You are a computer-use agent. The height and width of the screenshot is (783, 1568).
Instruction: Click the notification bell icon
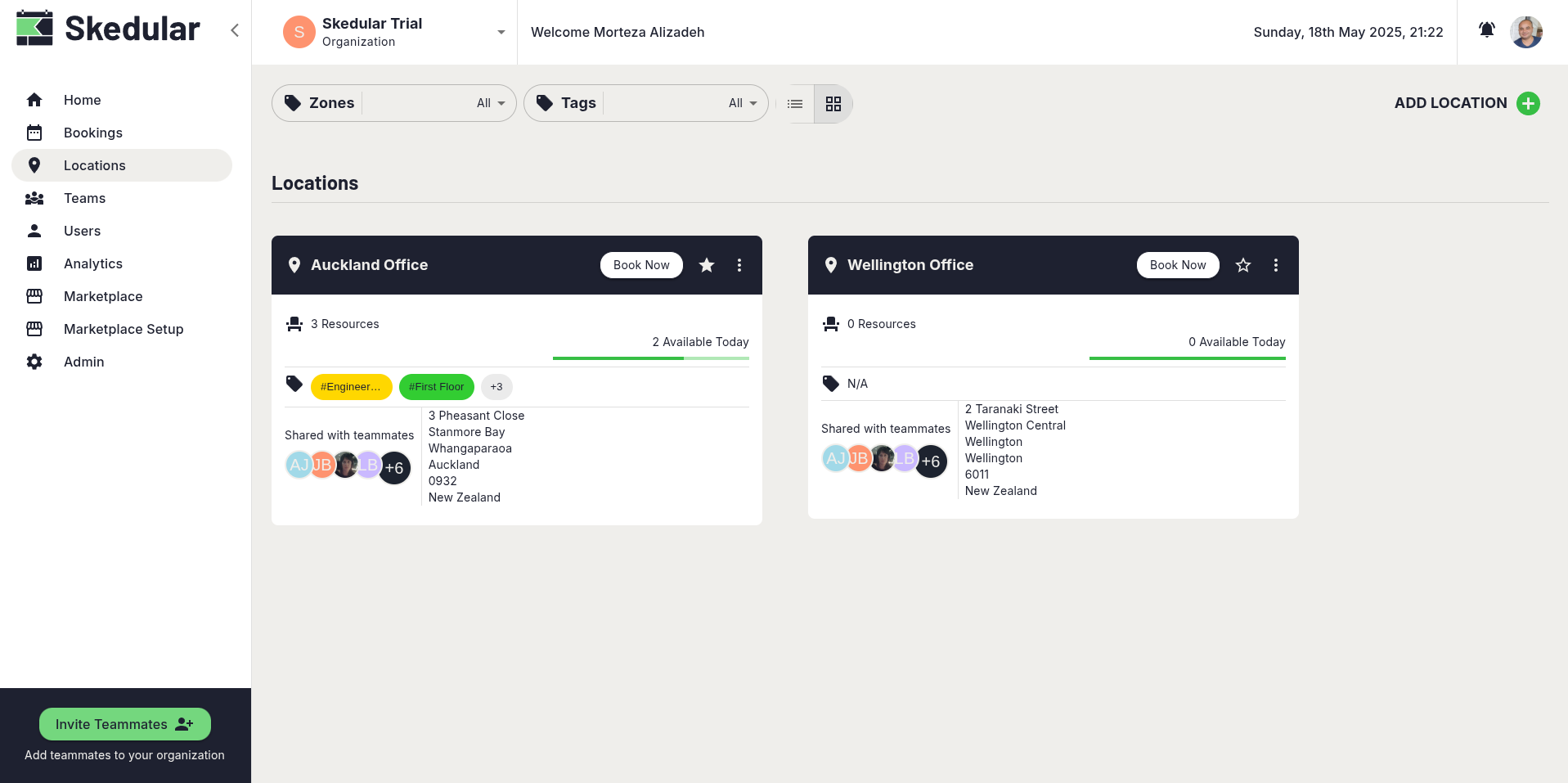tap(1486, 30)
